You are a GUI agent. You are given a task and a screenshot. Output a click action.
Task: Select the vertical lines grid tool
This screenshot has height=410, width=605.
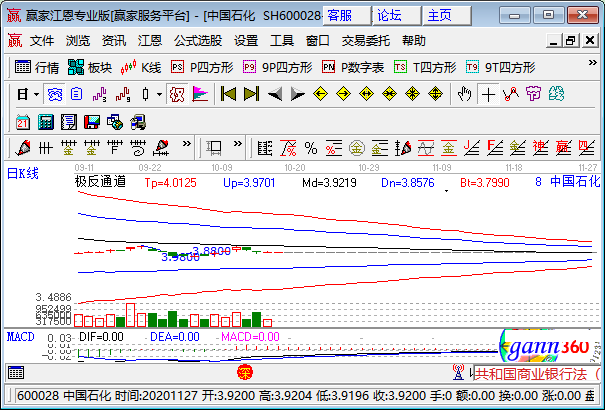(46, 148)
